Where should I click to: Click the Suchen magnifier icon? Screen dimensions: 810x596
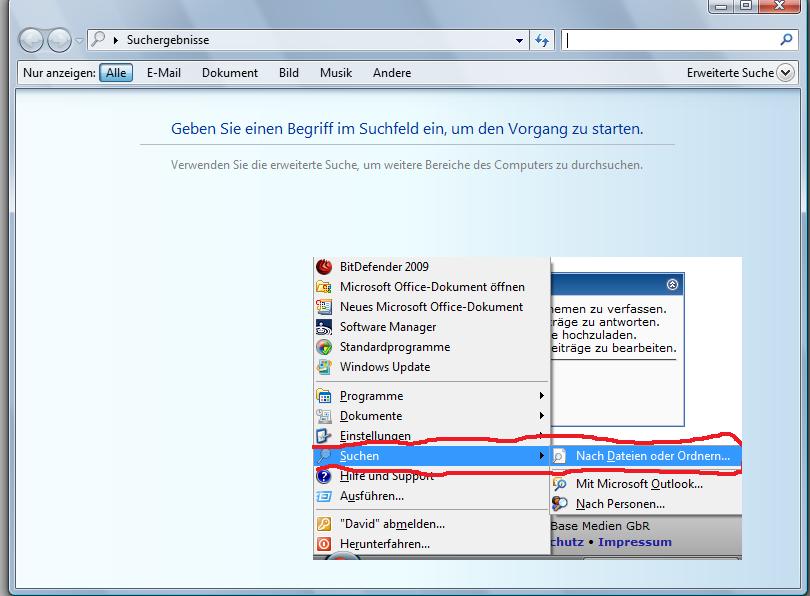[x=324, y=456]
